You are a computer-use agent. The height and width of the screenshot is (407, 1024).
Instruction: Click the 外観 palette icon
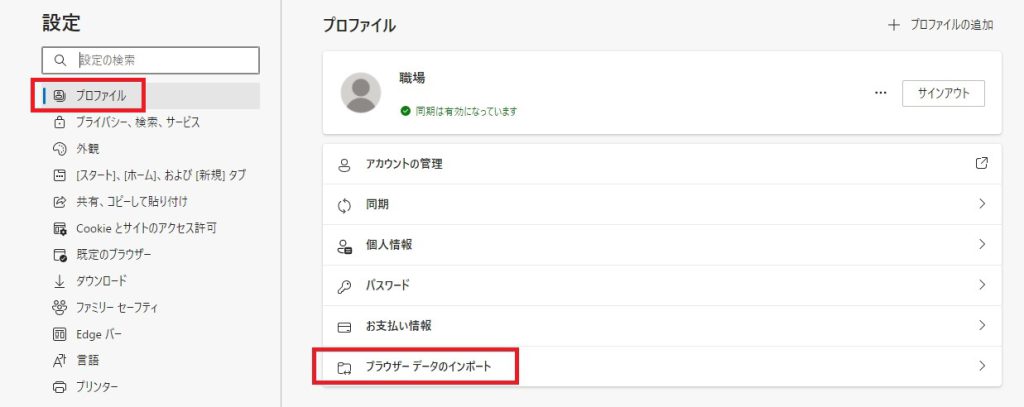click(x=59, y=149)
